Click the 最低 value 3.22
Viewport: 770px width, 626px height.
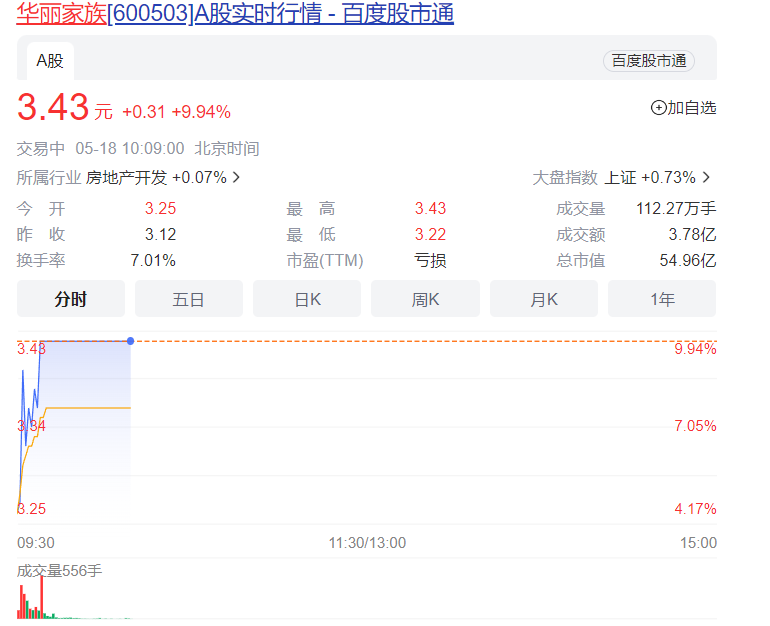pyautogui.click(x=430, y=234)
